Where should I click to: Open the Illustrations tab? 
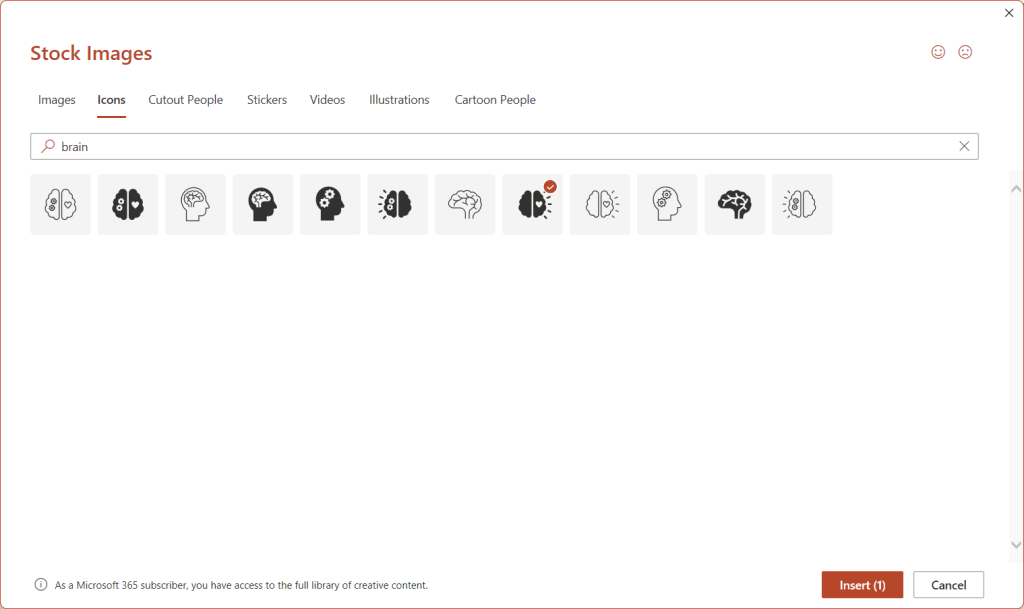point(398,99)
